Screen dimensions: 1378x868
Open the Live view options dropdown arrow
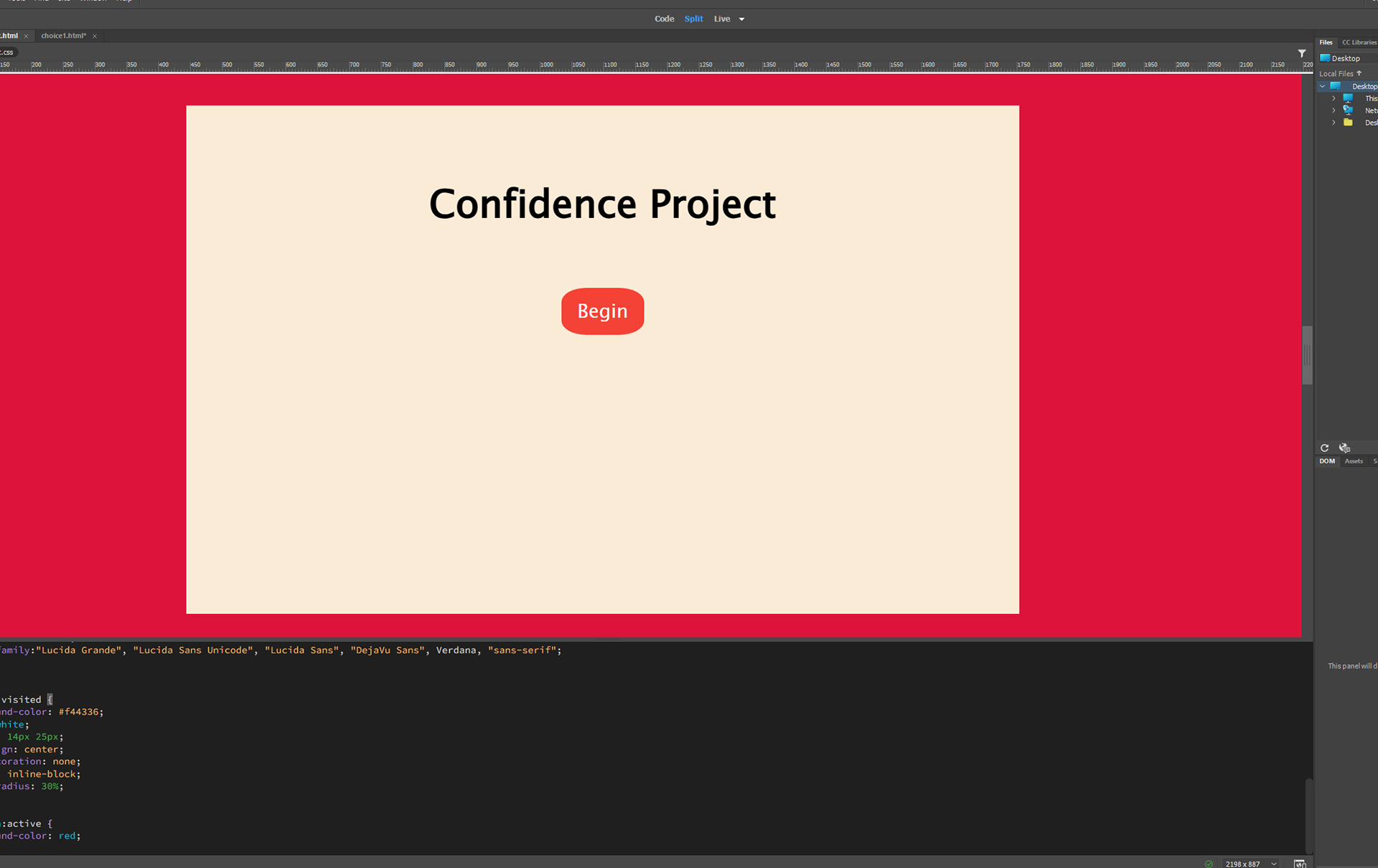(741, 19)
